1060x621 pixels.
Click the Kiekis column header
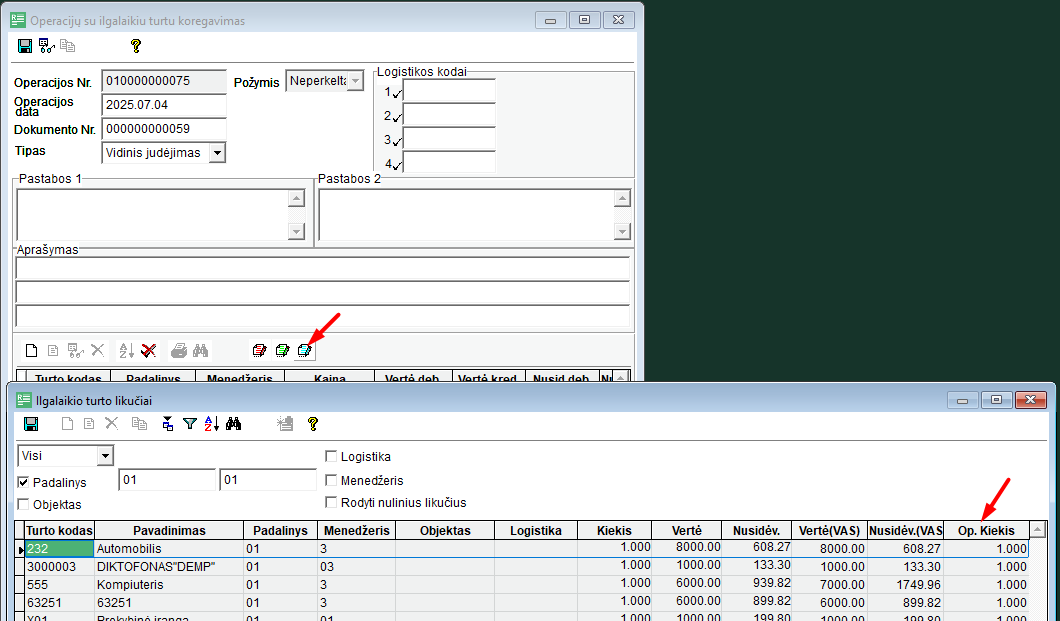(x=614, y=530)
